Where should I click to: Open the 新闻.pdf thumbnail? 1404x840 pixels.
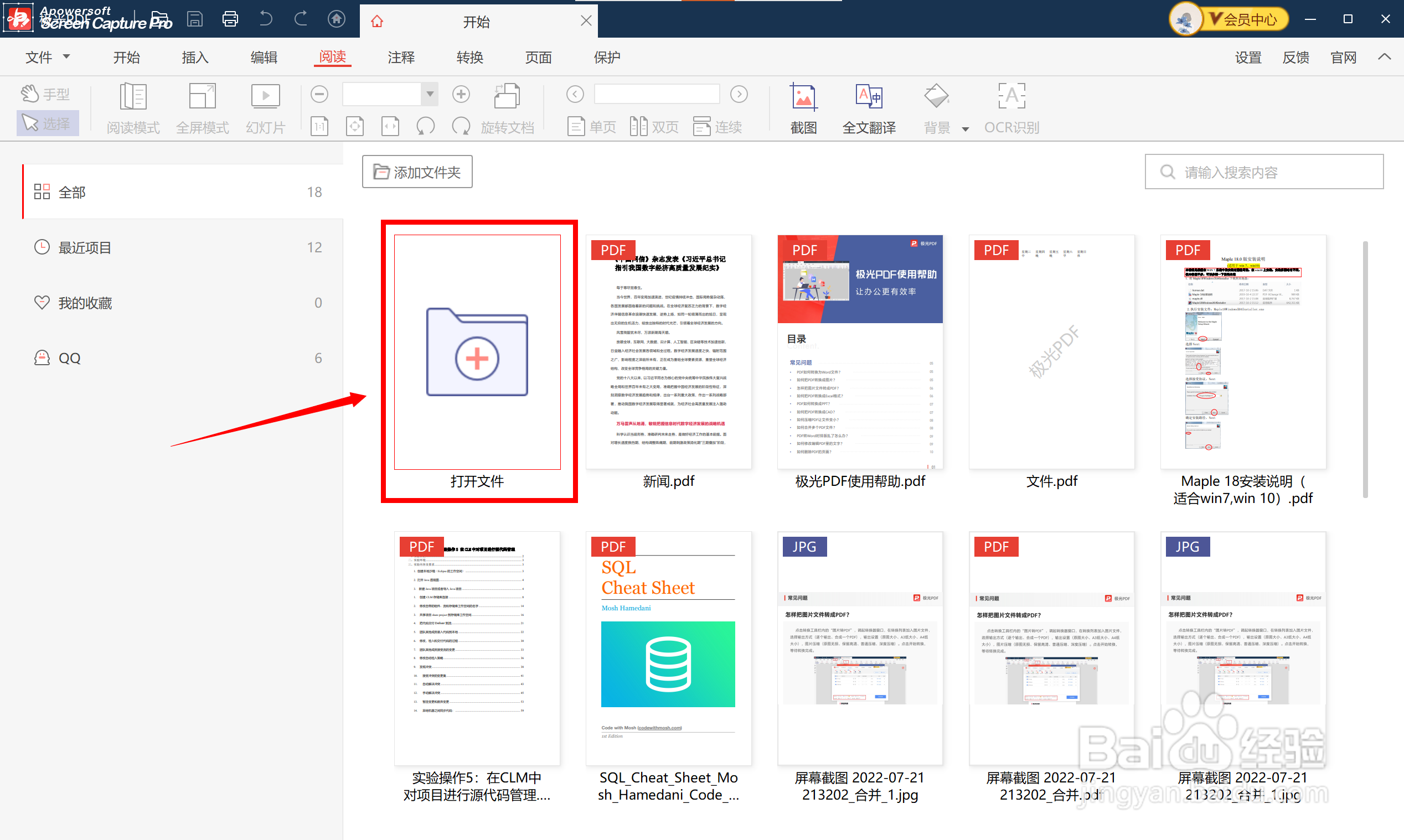pyautogui.click(x=668, y=351)
